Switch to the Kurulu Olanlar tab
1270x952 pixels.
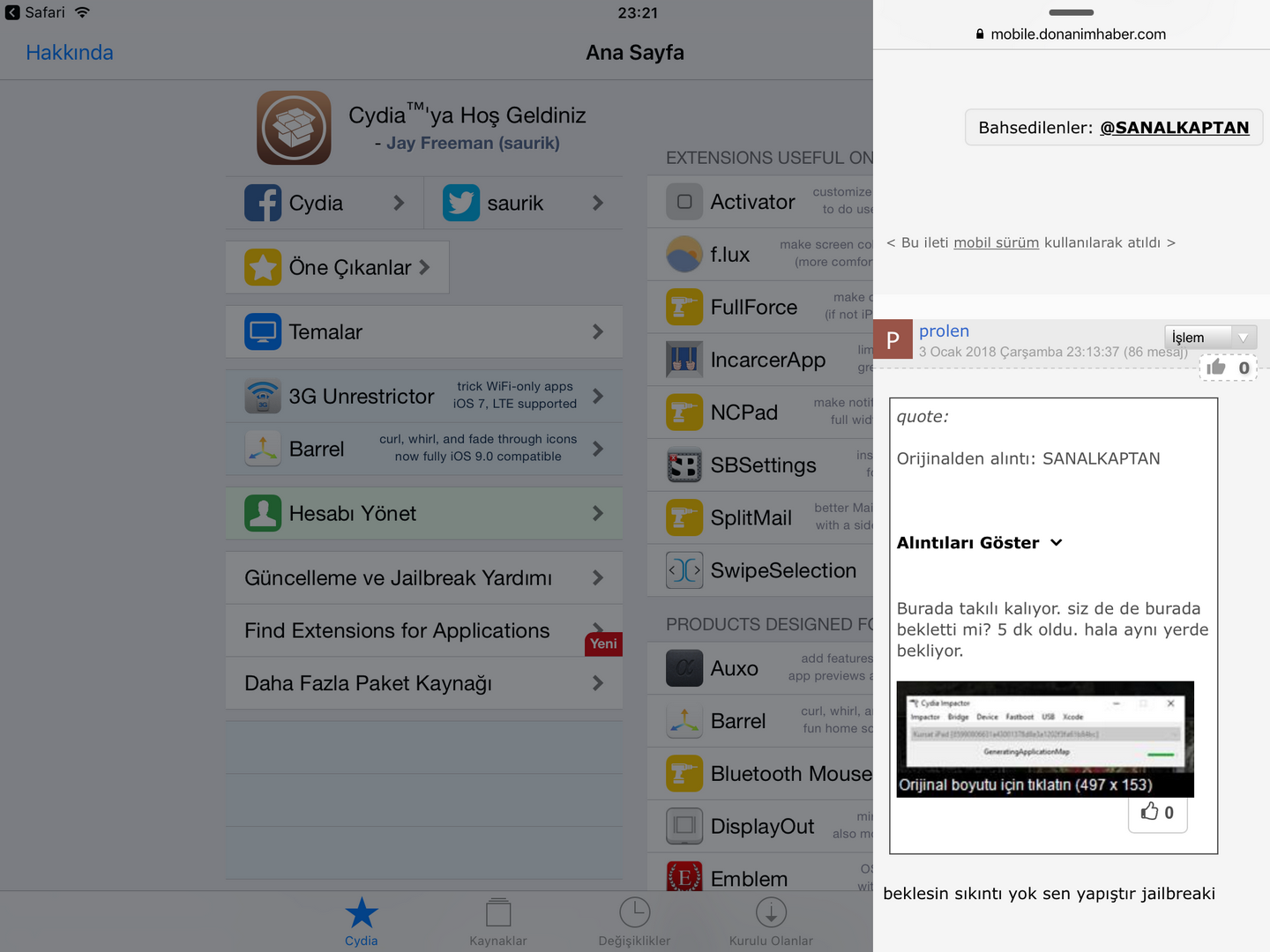(x=772, y=921)
